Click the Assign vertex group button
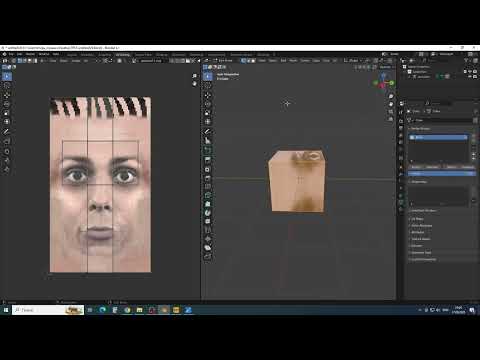480x360 pixels. pyautogui.click(x=416, y=167)
